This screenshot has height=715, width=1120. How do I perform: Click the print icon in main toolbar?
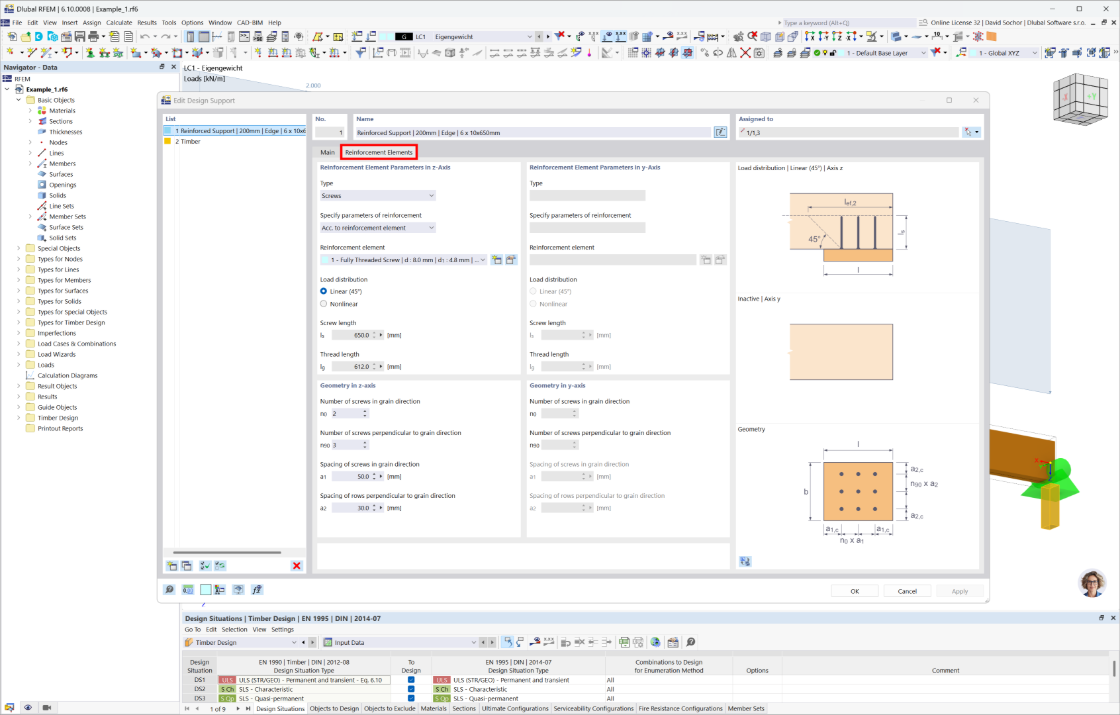[x=93, y=36]
